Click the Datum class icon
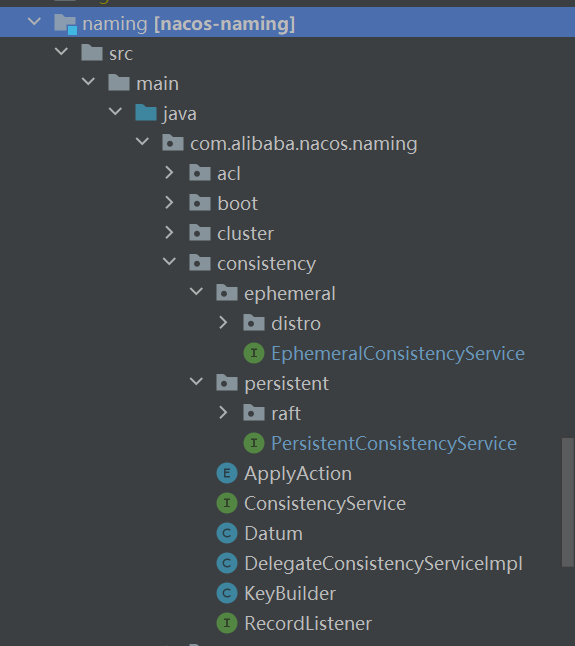Image resolution: width=575 pixels, height=646 pixels. pyautogui.click(x=227, y=534)
